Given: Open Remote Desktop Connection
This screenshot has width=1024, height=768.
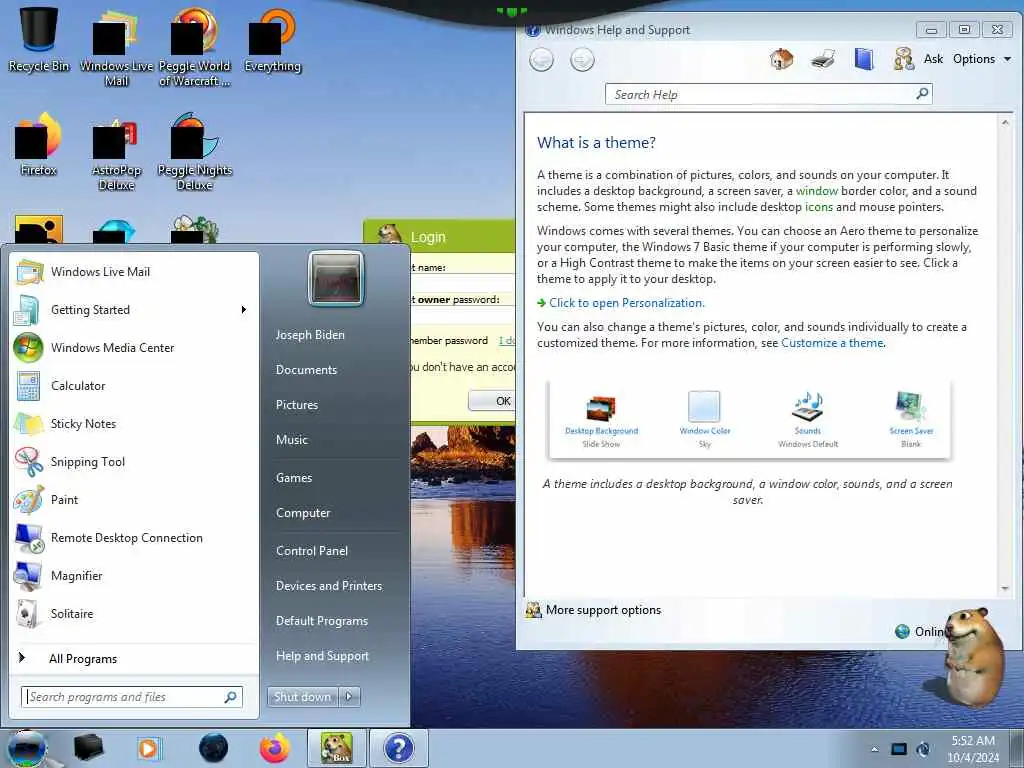Looking at the screenshot, I should click(135, 537).
